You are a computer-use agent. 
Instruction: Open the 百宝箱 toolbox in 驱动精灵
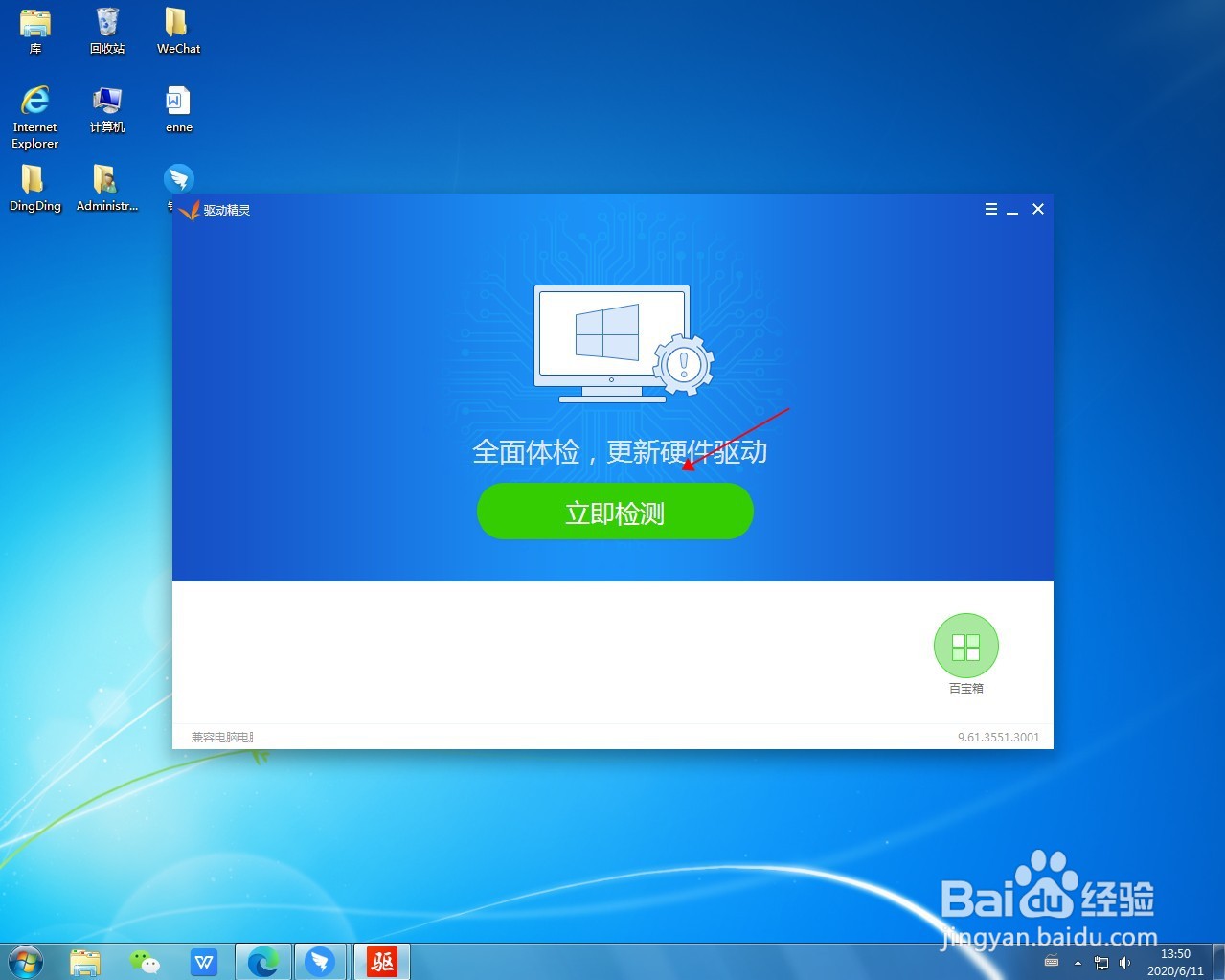965,646
